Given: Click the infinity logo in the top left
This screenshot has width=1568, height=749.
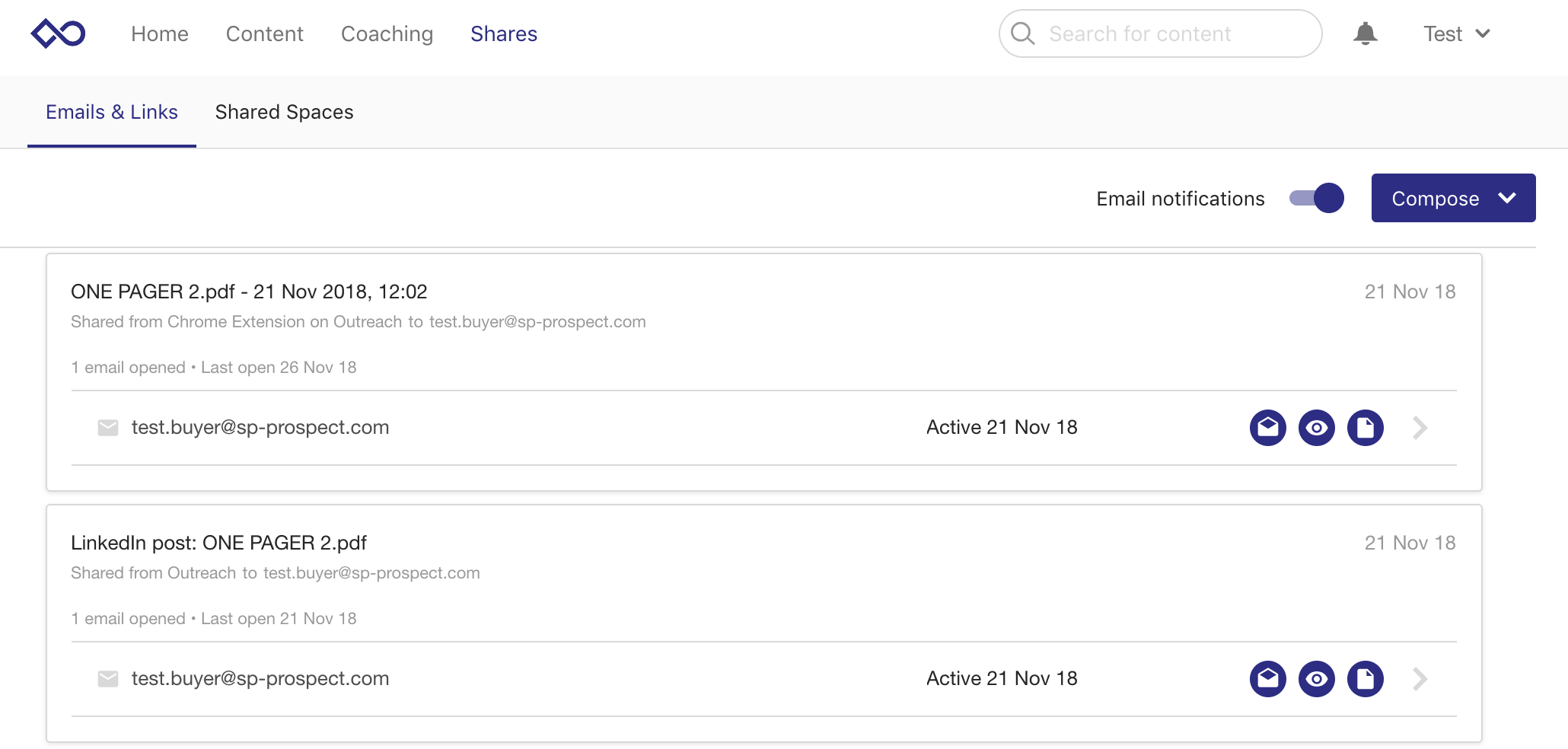Looking at the screenshot, I should point(57,32).
